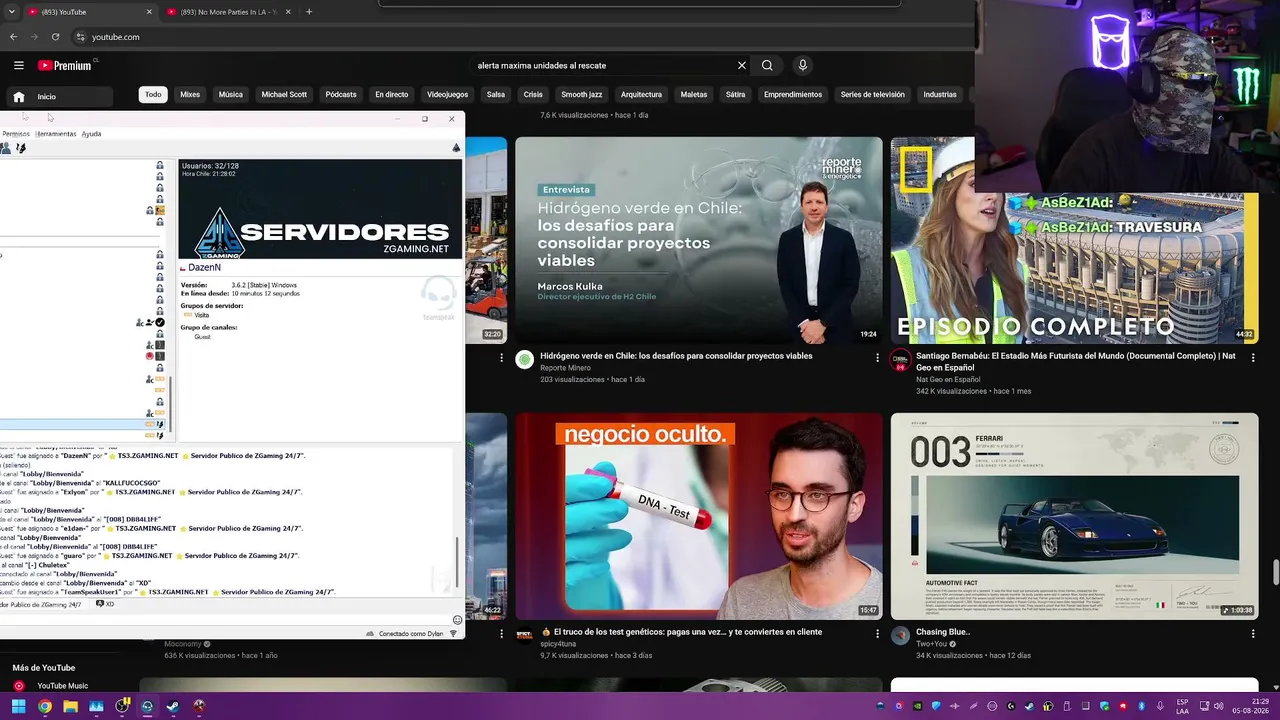
Task: Open the Nat Geo en Español channel link
Action: (950, 379)
